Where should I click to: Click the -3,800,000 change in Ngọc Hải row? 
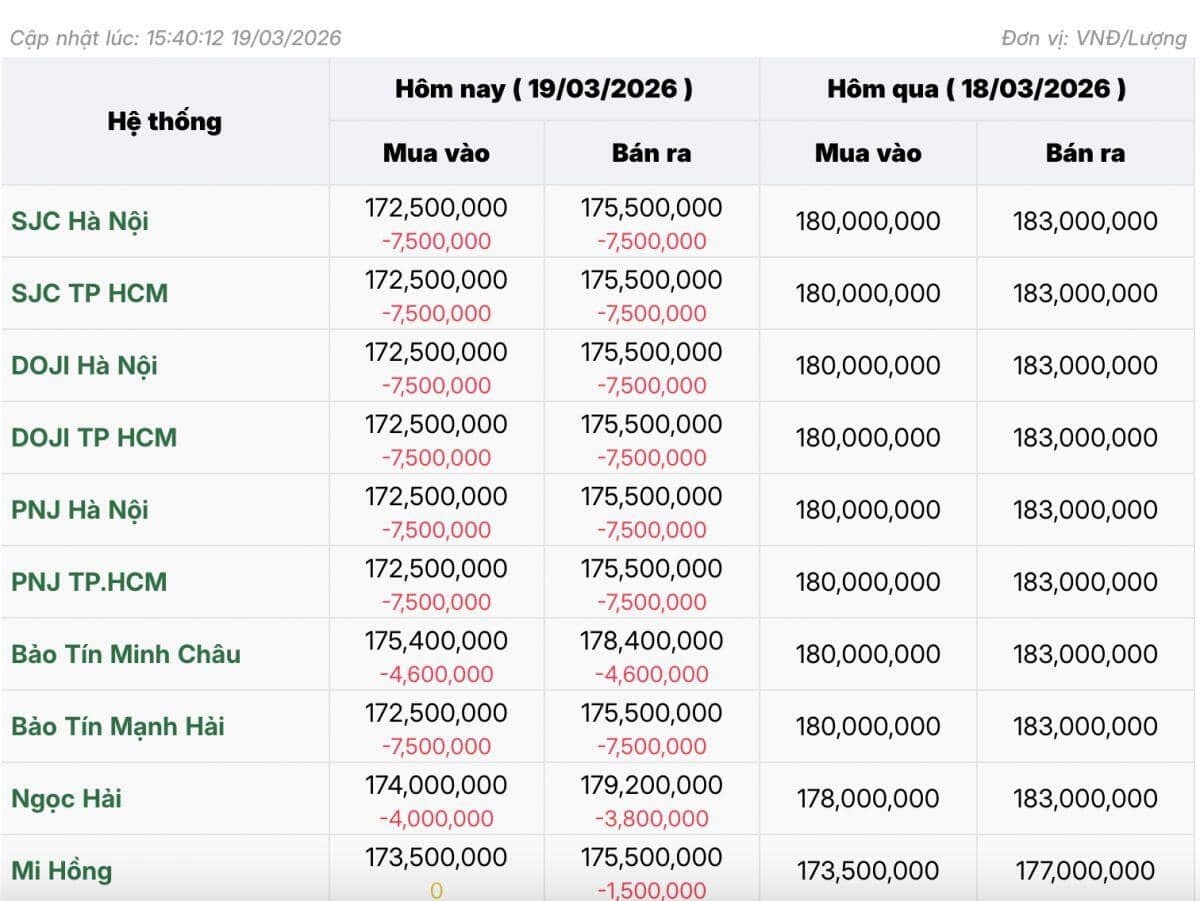[x=652, y=818]
